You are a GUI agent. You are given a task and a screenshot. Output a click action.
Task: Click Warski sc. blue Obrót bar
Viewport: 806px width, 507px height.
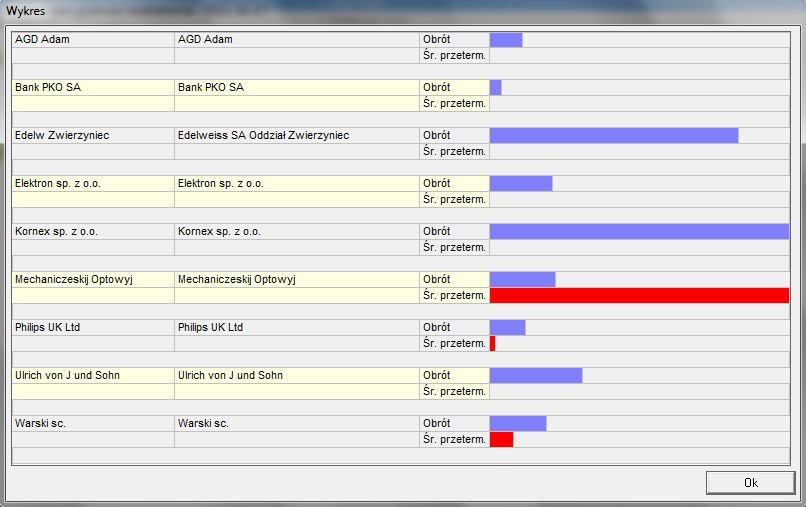[518, 424]
